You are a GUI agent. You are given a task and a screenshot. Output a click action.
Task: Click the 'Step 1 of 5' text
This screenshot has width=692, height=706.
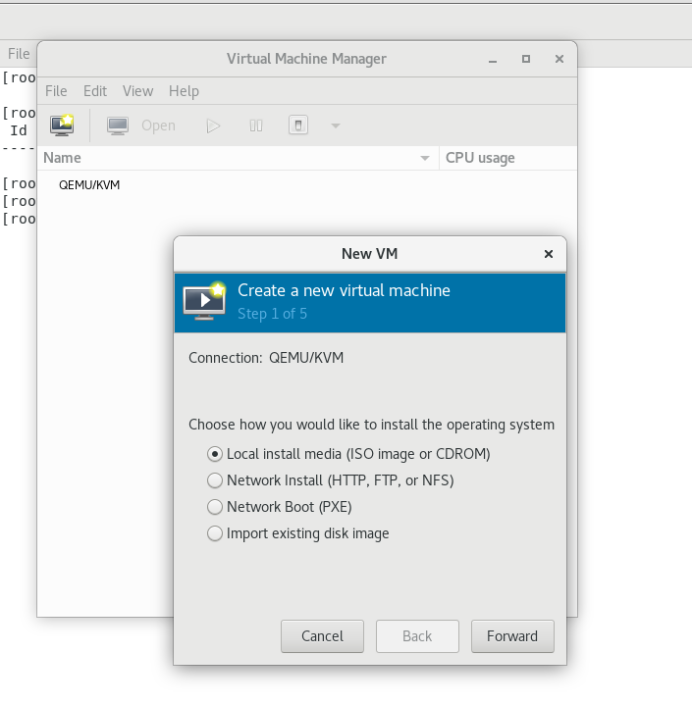point(272,314)
